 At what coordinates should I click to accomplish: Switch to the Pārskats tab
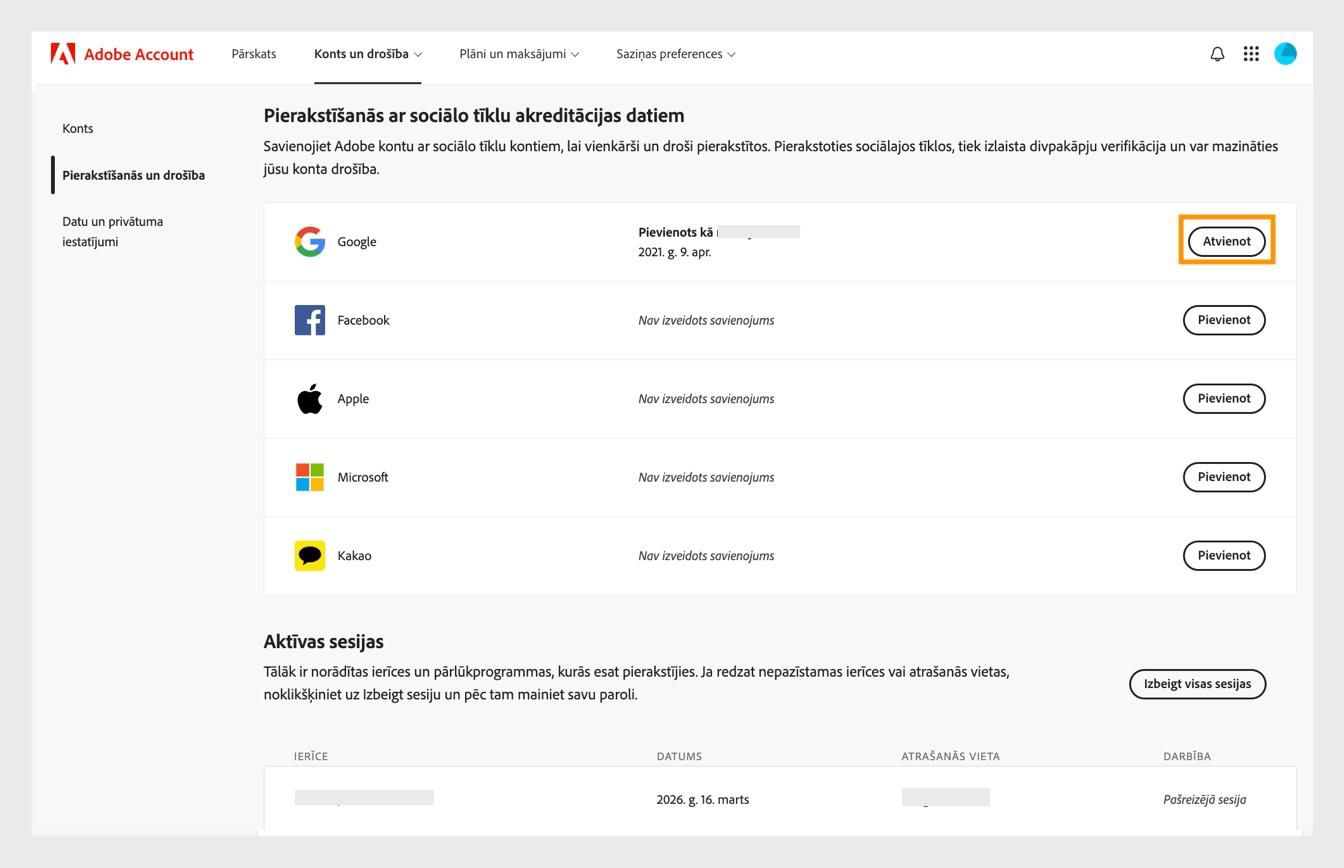253,54
